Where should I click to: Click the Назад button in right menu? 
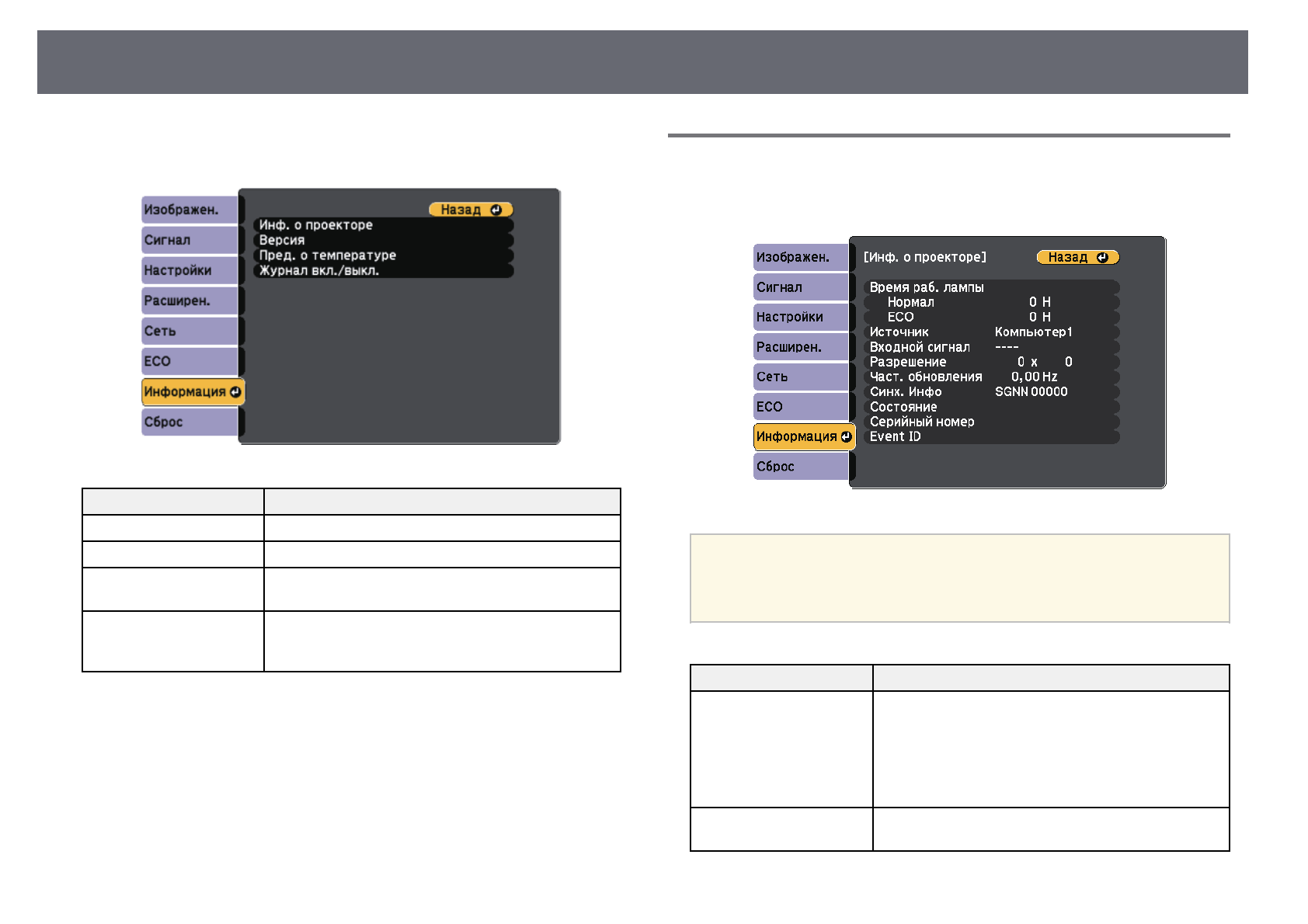coord(1077,257)
